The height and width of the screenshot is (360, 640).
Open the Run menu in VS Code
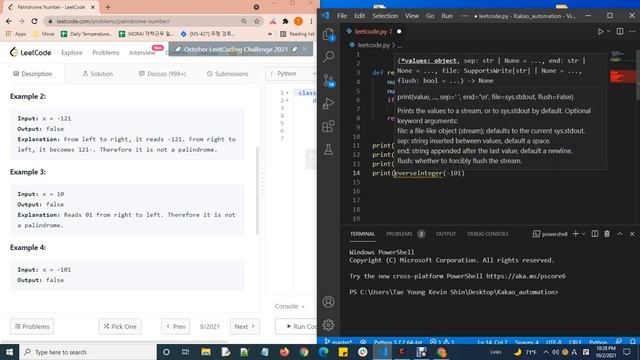[447, 16]
